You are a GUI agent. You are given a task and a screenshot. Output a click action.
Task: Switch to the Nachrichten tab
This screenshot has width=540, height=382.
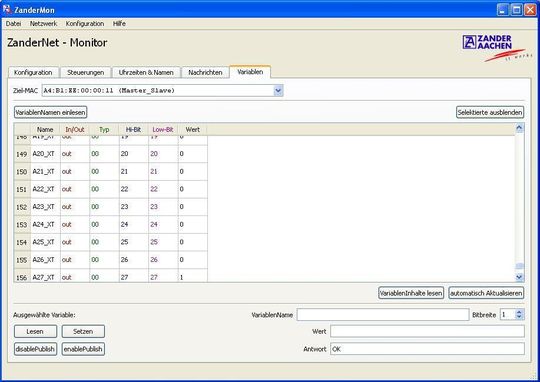coord(205,72)
